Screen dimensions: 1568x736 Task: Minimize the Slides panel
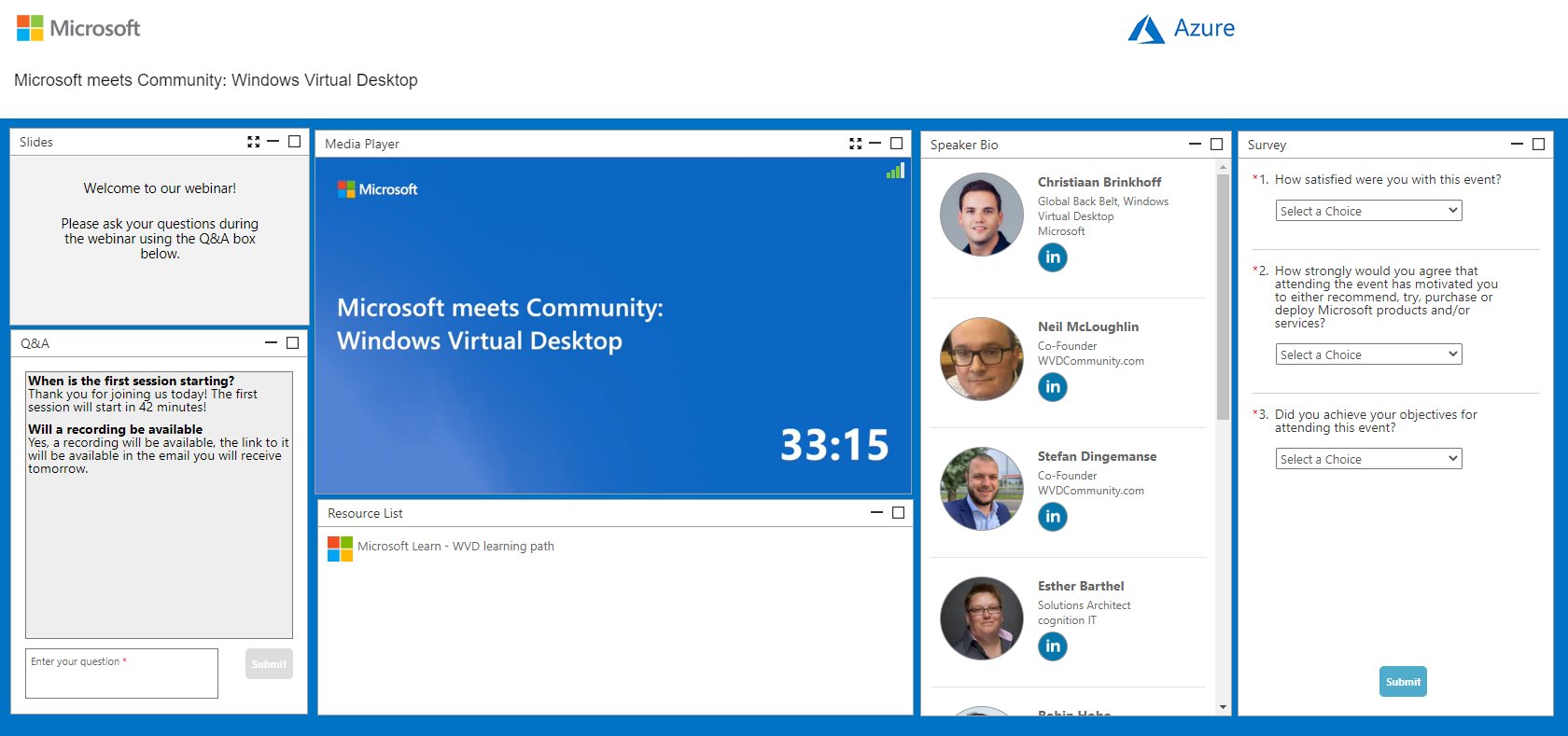pos(273,142)
